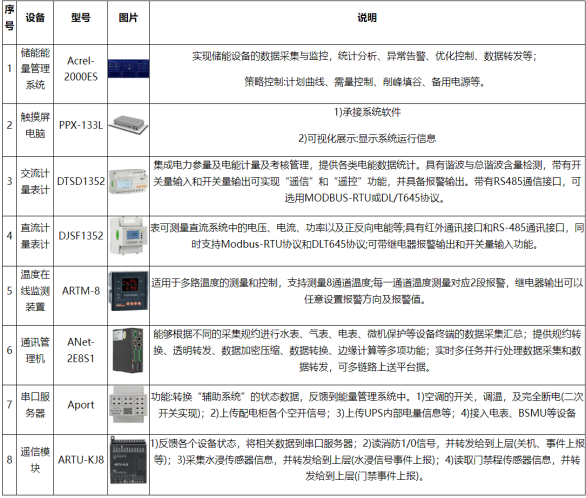This screenshot has height=498, width=586.
Task: Select the 说明 column header
Action: [367, 18]
